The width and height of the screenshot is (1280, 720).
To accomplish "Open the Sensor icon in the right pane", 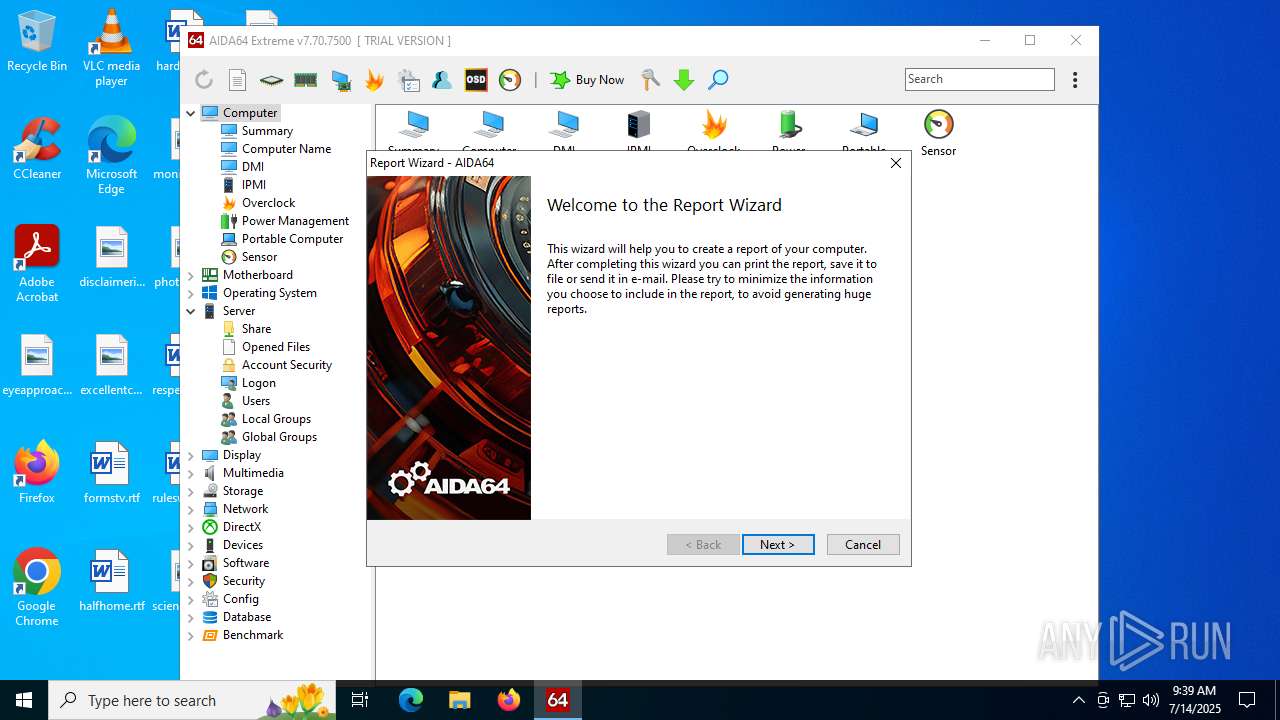I will (x=938, y=133).
